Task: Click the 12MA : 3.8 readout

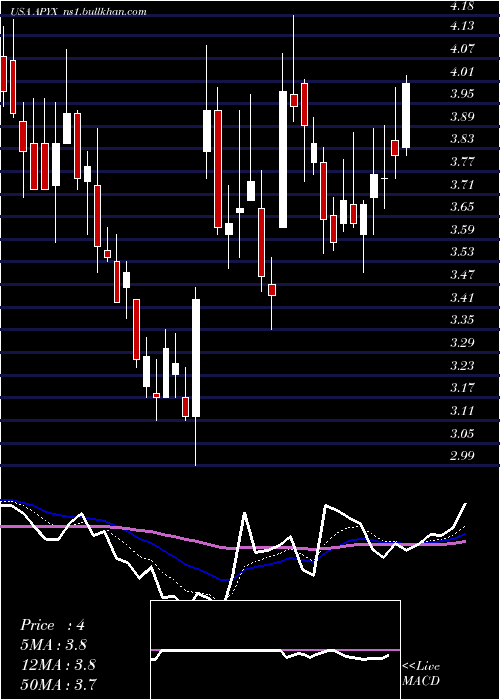Action: pyautogui.click(x=58, y=664)
